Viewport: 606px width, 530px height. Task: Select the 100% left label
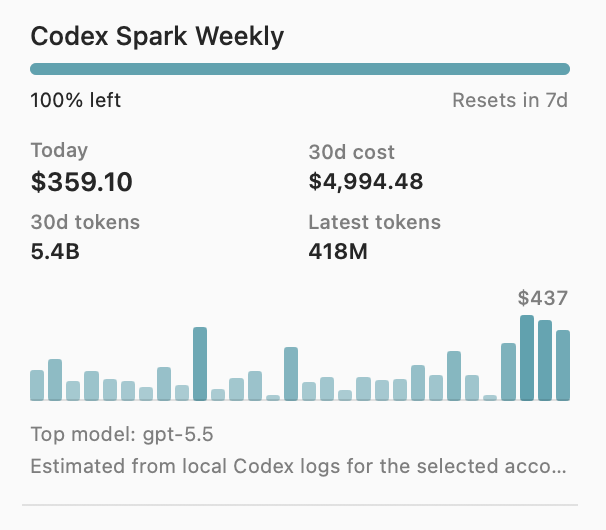76,101
